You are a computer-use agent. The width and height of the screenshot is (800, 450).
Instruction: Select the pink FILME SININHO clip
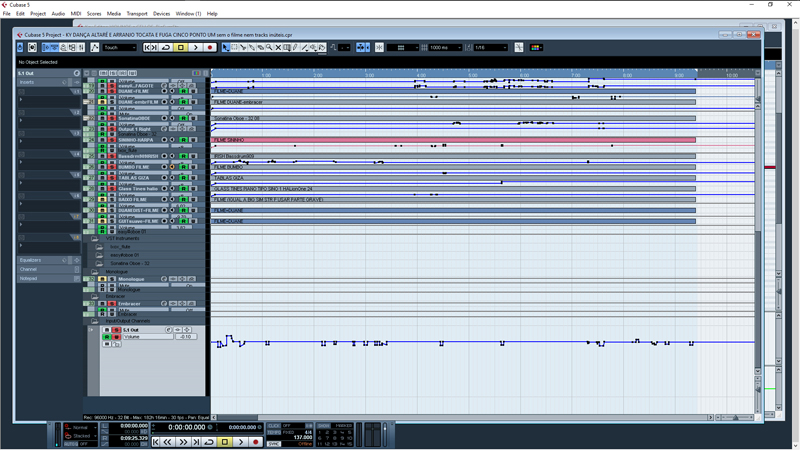(454, 140)
